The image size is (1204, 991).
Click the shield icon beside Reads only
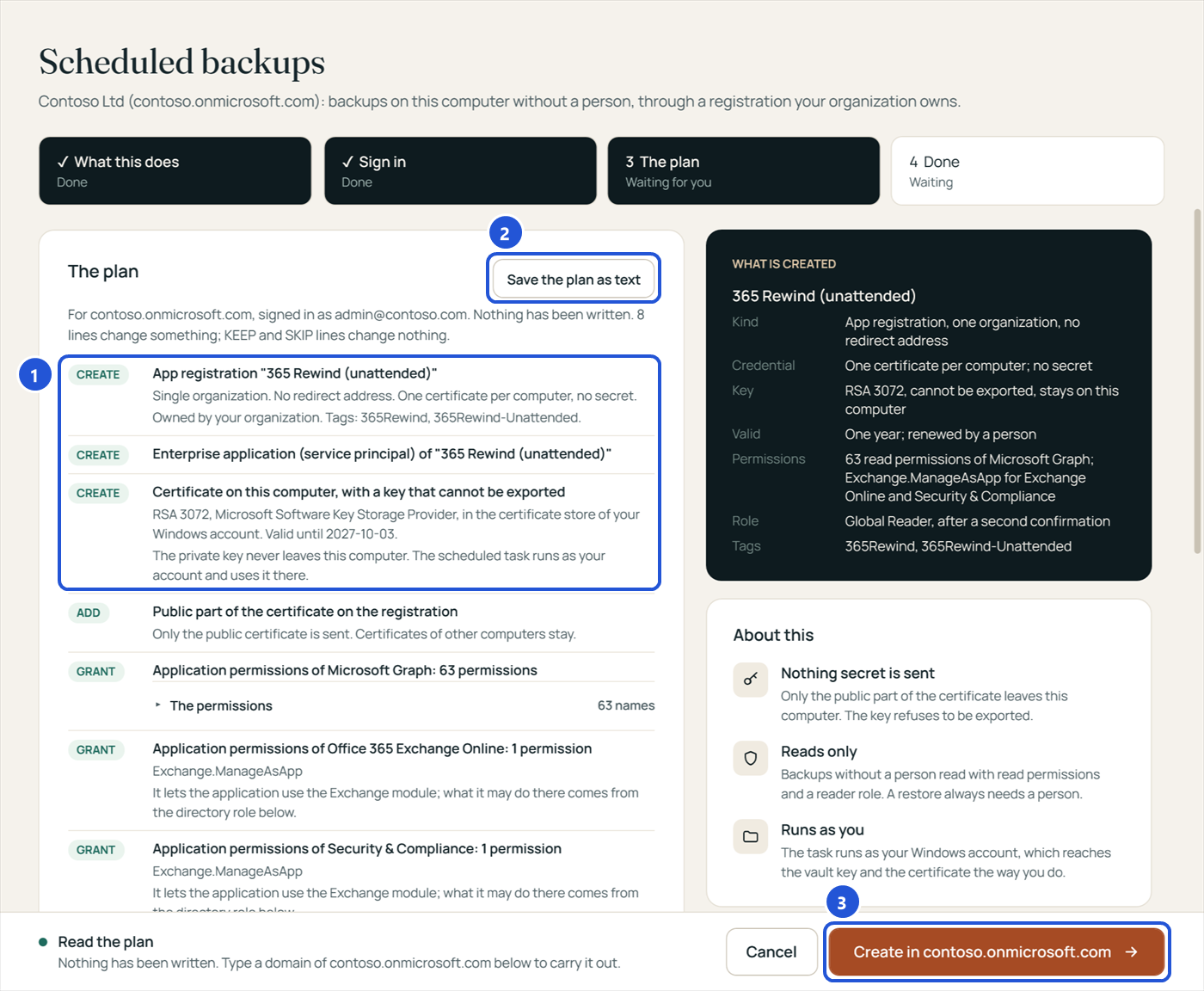[751, 758]
